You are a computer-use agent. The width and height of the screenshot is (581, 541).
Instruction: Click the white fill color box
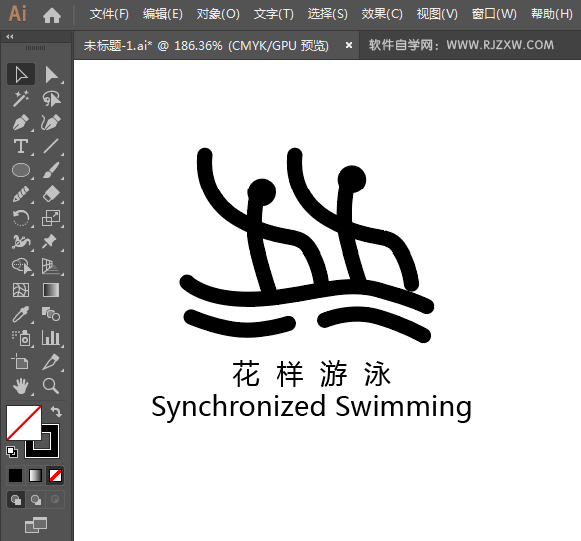coord(23,423)
